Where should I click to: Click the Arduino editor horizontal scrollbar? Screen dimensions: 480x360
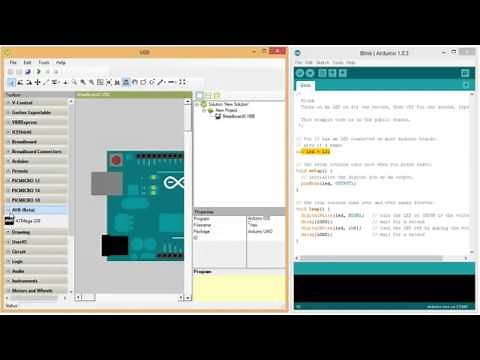(372, 258)
